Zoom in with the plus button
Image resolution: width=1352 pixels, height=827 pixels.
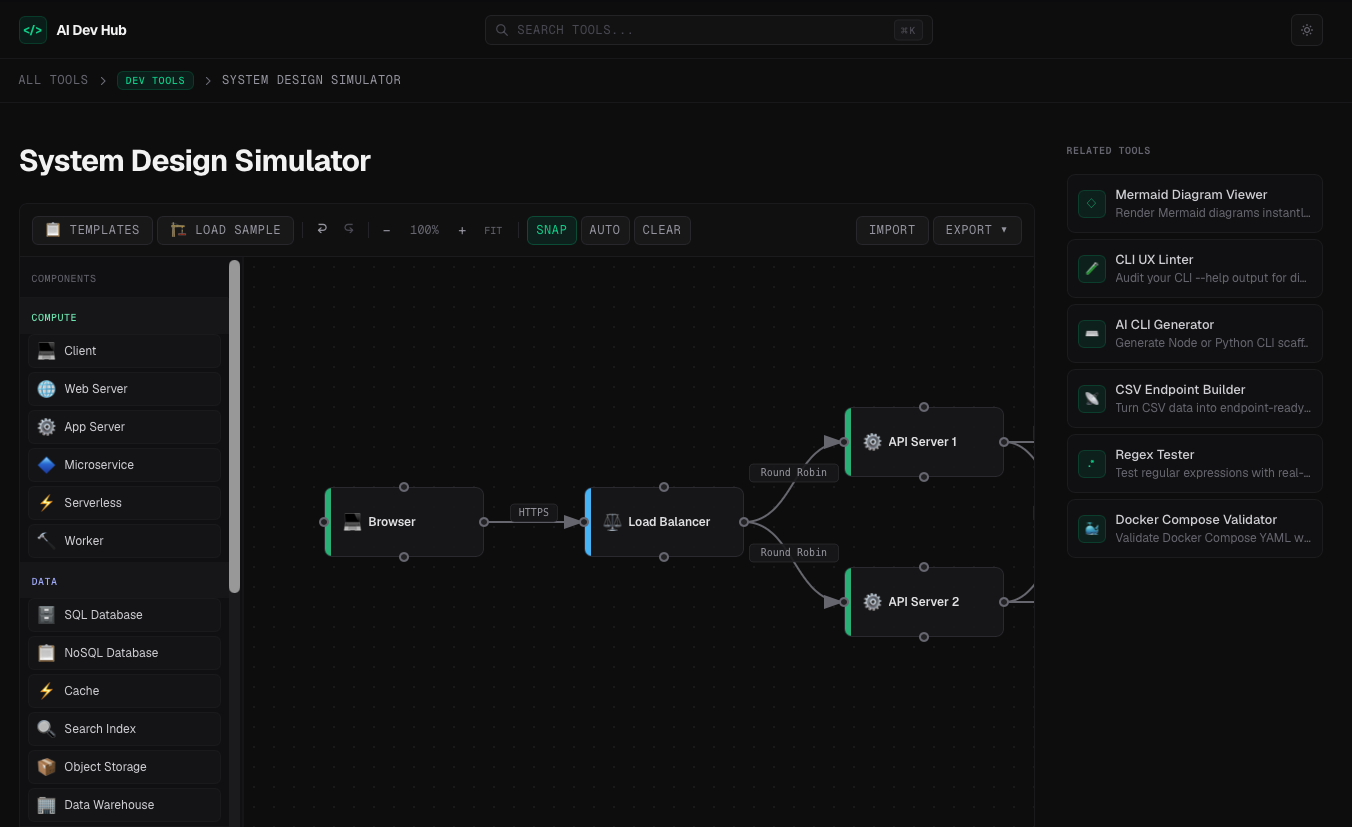click(462, 230)
